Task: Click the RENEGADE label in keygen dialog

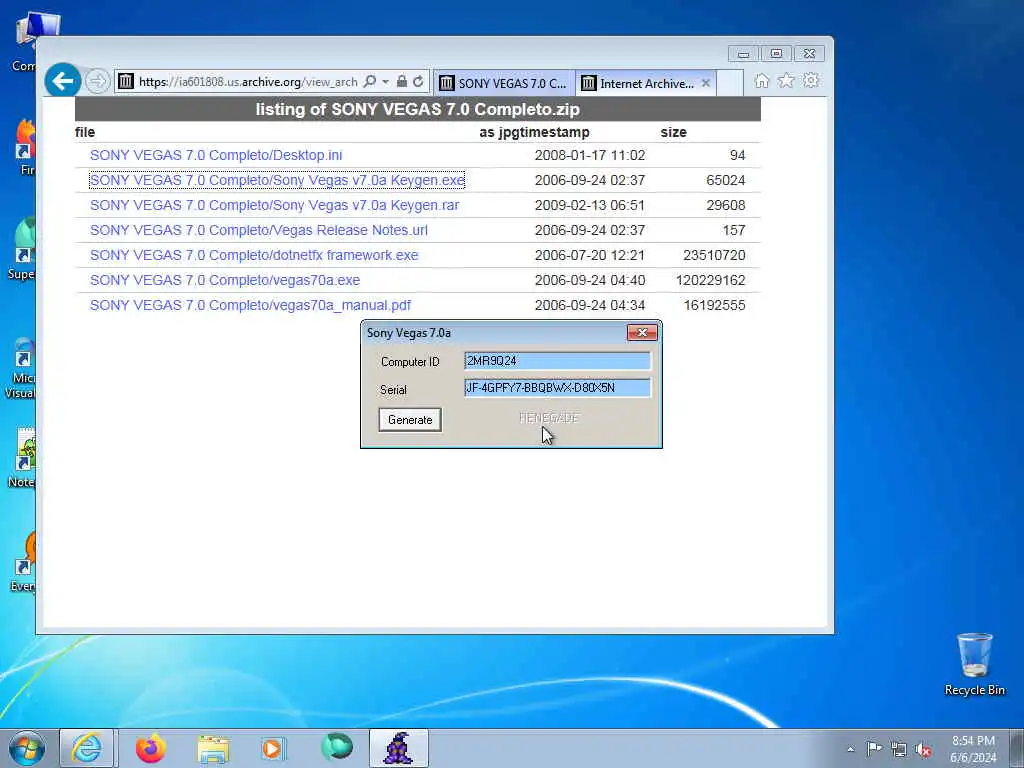Action: pyautogui.click(x=549, y=418)
